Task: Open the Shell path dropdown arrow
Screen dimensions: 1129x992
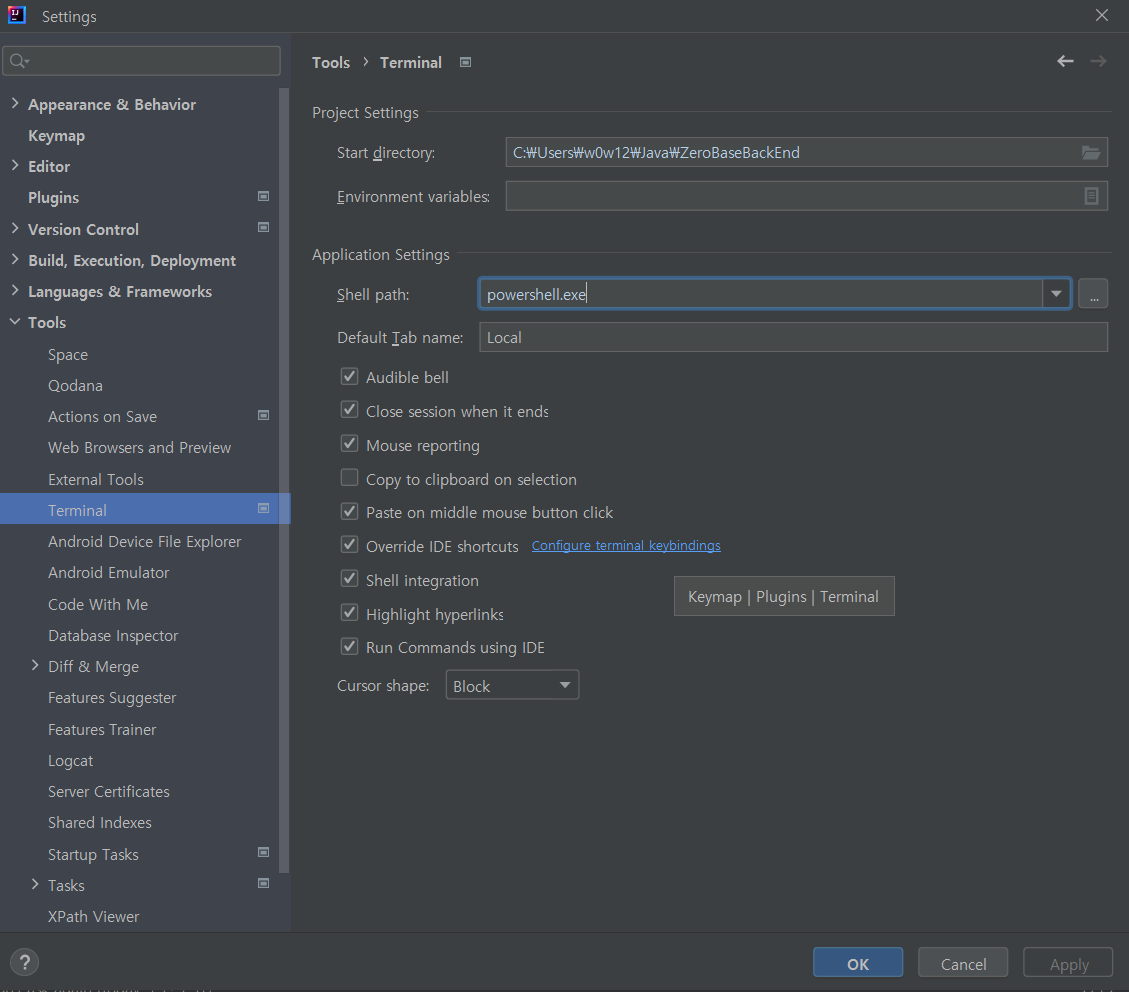Action: click(1056, 294)
